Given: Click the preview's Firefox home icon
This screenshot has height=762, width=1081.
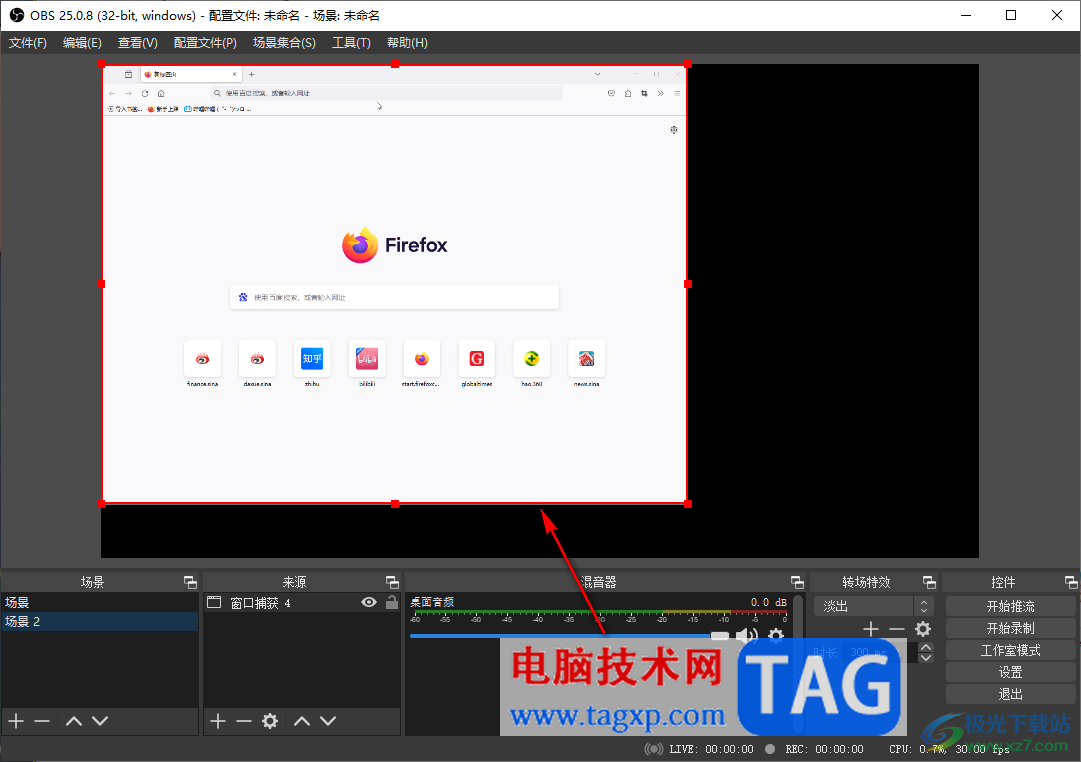Looking at the screenshot, I should 161,93.
